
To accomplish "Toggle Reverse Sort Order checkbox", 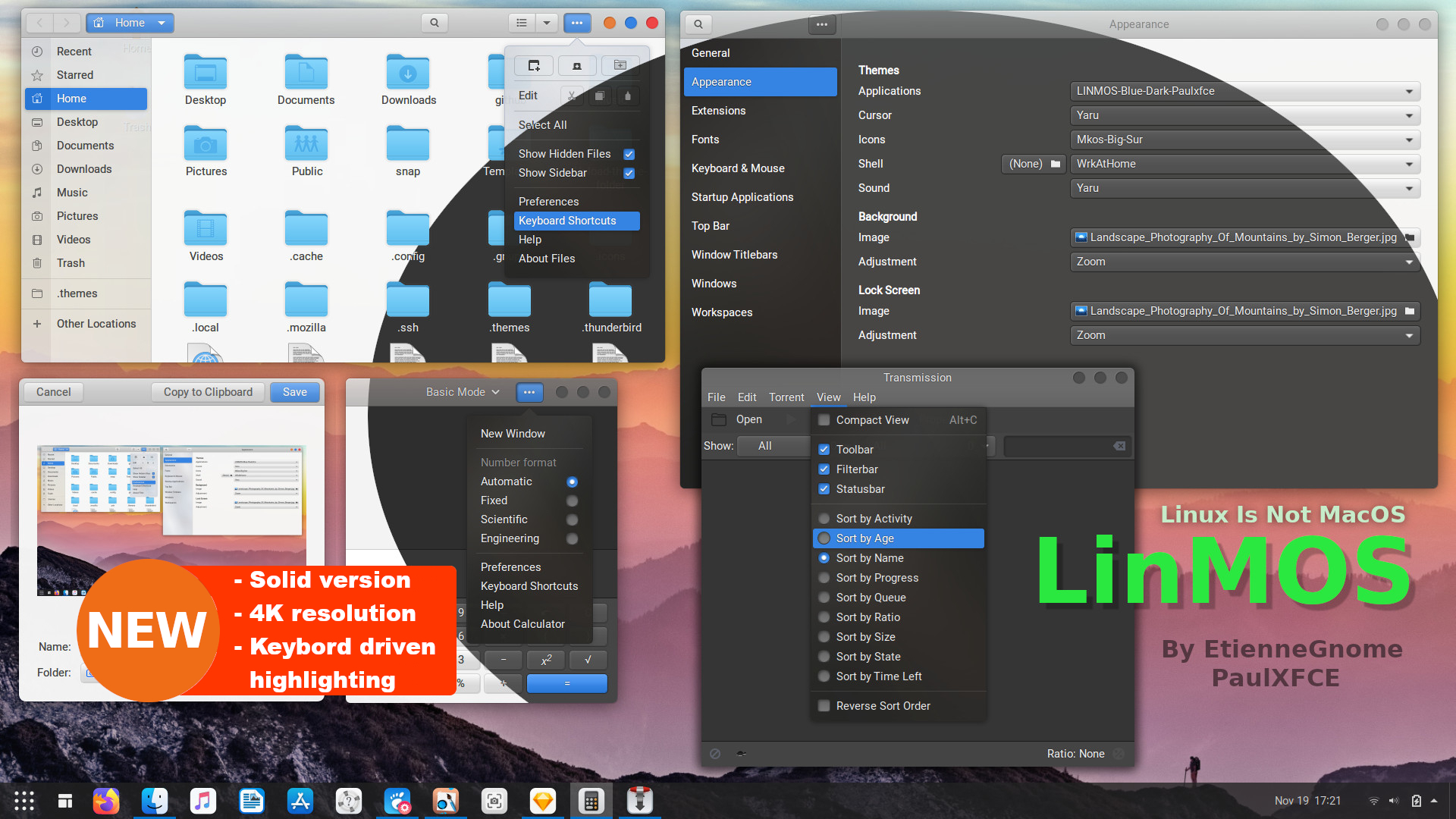I will pyautogui.click(x=824, y=706).
